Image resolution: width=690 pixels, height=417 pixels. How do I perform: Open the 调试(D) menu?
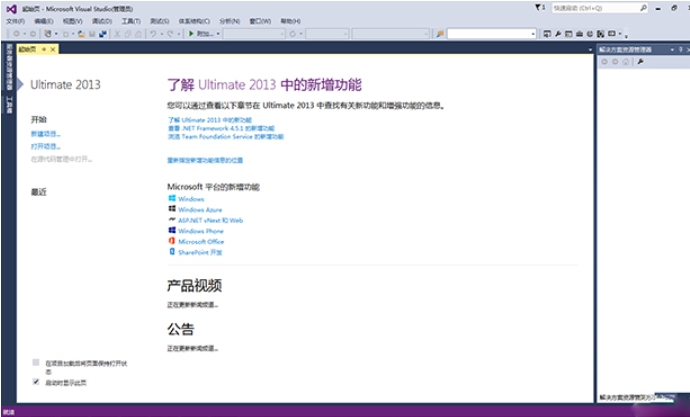click(x=102, y=21)
